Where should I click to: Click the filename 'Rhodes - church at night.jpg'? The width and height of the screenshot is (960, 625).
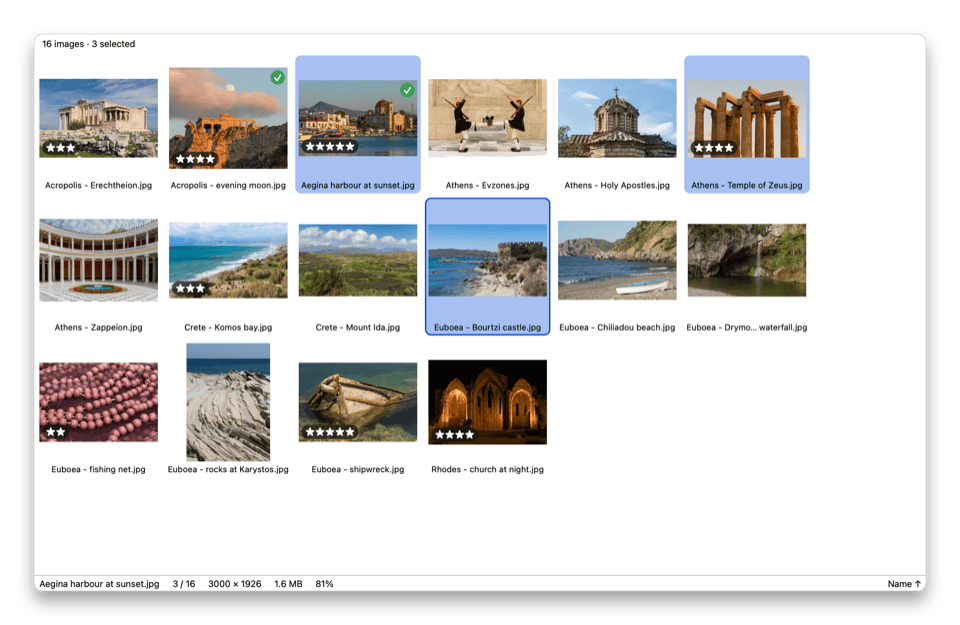pyautogui.click(x=487, y=470)
